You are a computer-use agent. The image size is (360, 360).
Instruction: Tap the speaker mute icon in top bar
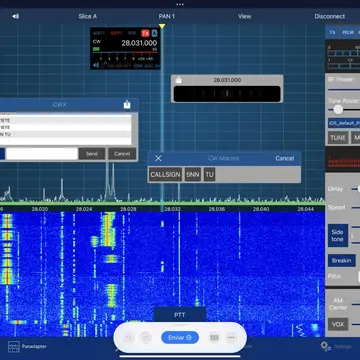(15, 16)
